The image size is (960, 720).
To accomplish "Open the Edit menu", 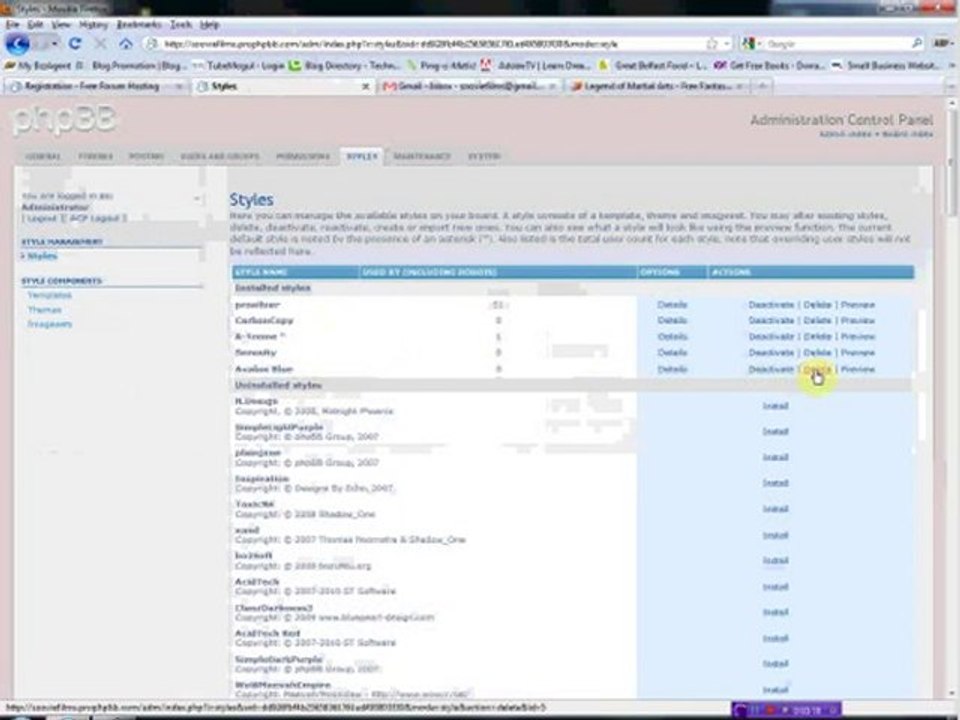I will coord(35,24).
